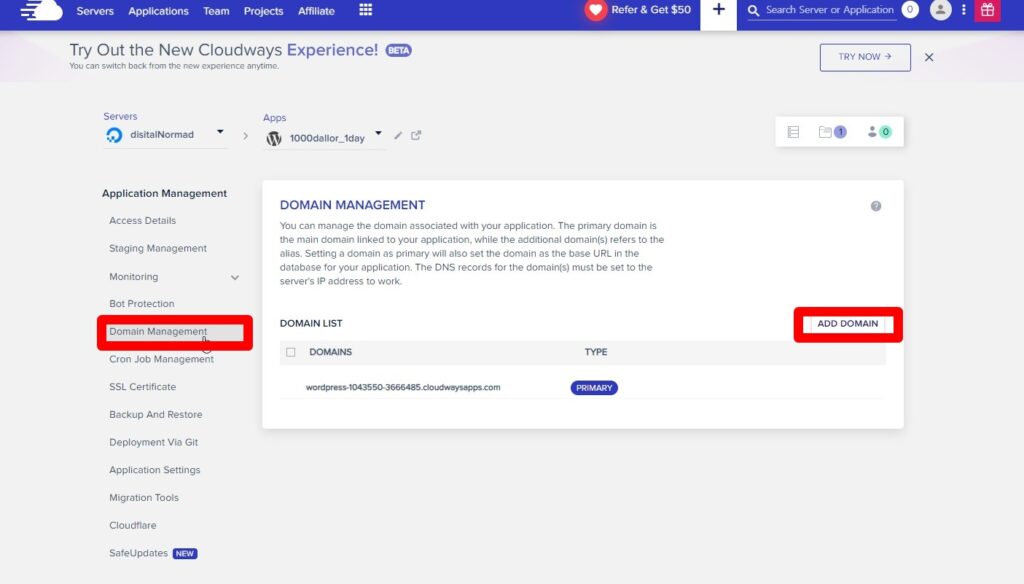Click the edit pencil icon beside app name
Viewport: 1024px width, 584px height.
pyautogui.click(x=398, y=135)
